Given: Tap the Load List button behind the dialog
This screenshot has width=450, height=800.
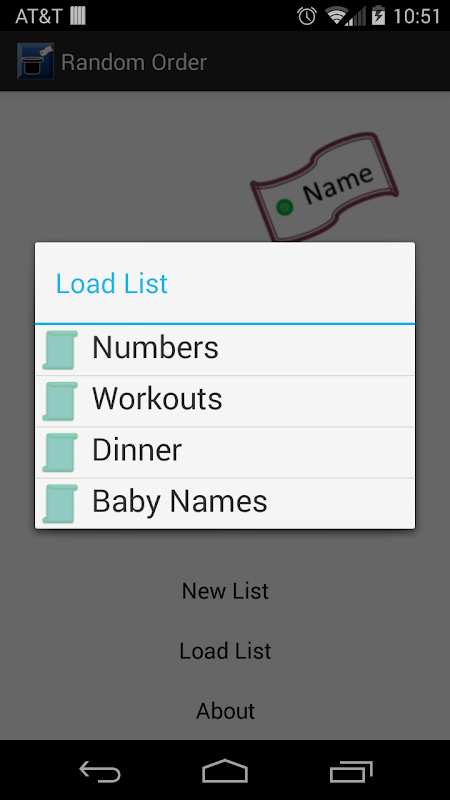Looking at the screenshot, I should 225,651.
